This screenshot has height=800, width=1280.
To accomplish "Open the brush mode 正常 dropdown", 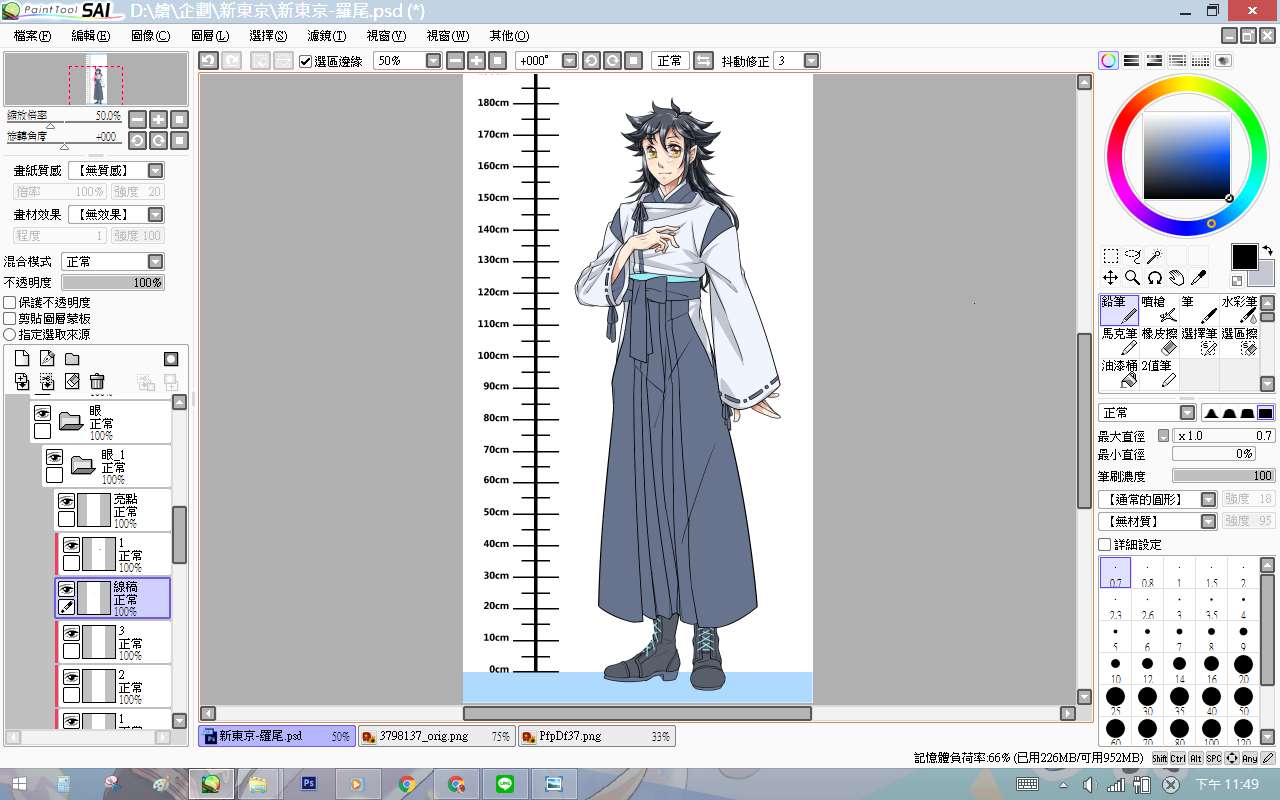I will [x=1187, y=413].
